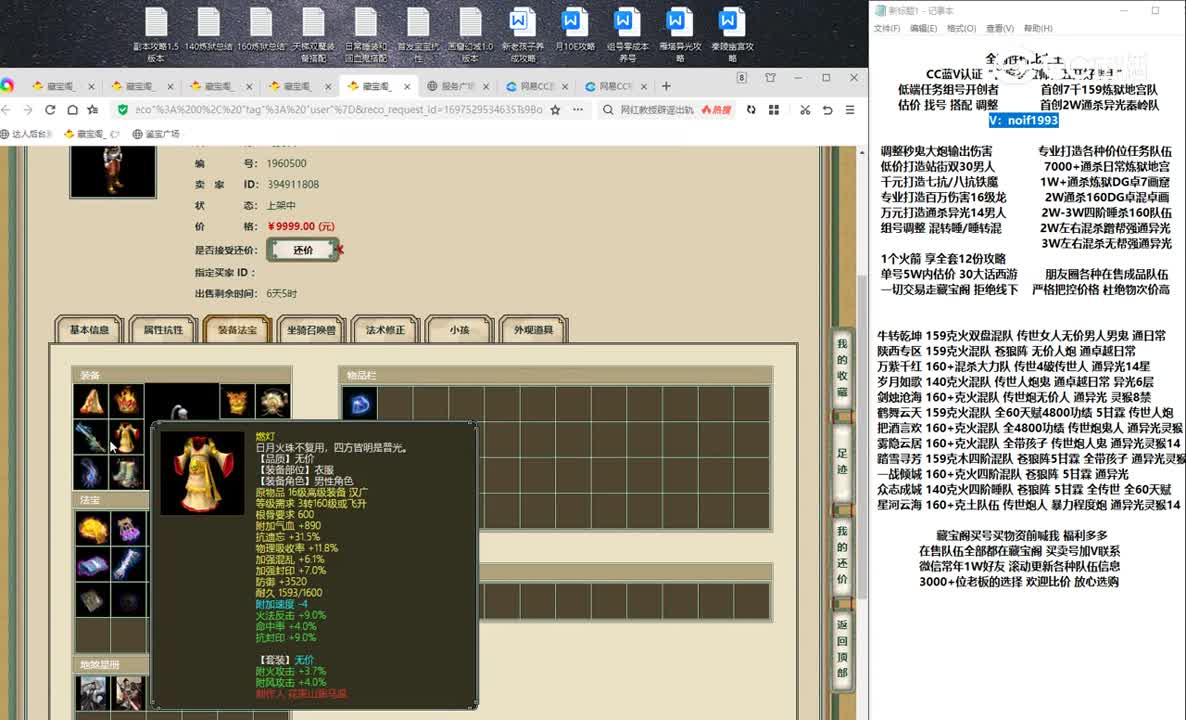
Task: Click the undo closed-tab arrow icon
Action: pos(827,110)
